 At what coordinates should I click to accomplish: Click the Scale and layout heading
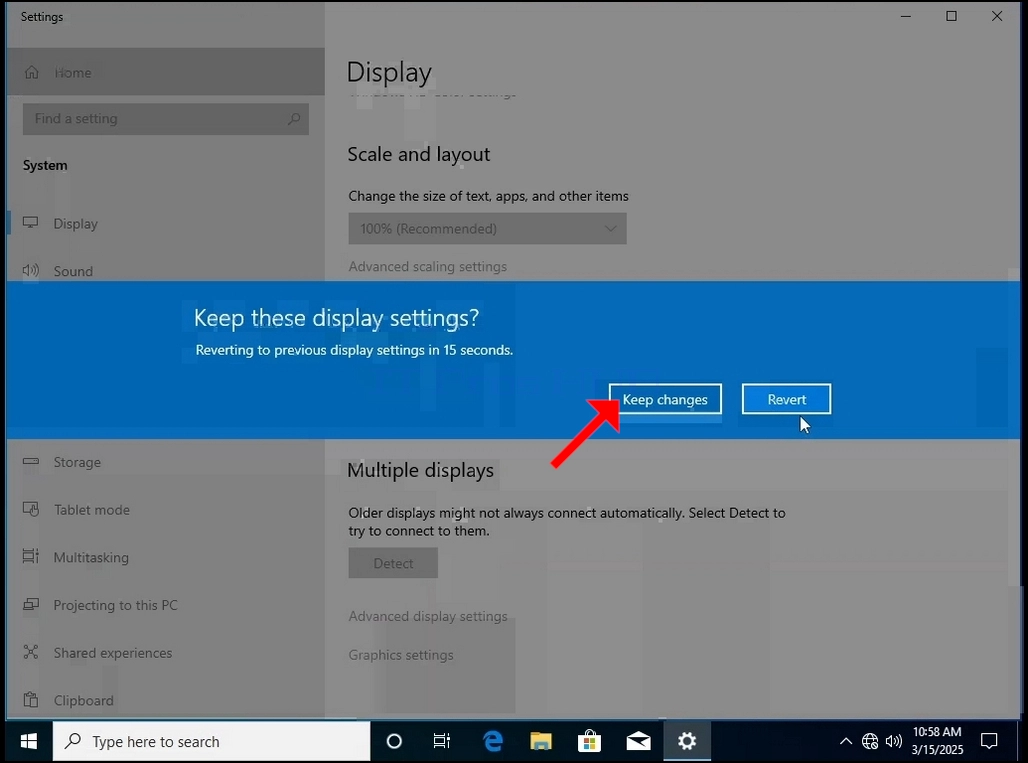[418, 154]
